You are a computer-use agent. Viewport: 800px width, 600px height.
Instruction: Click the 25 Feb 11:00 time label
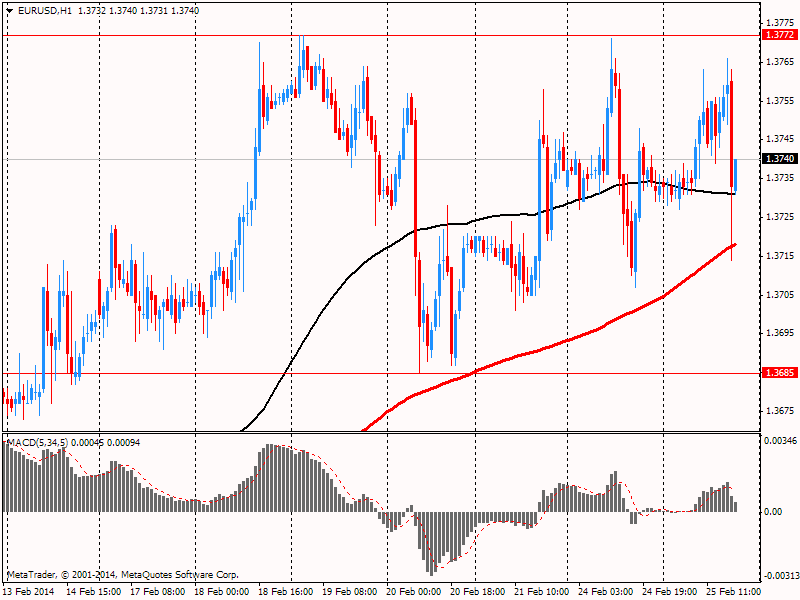tap(732, 592)
